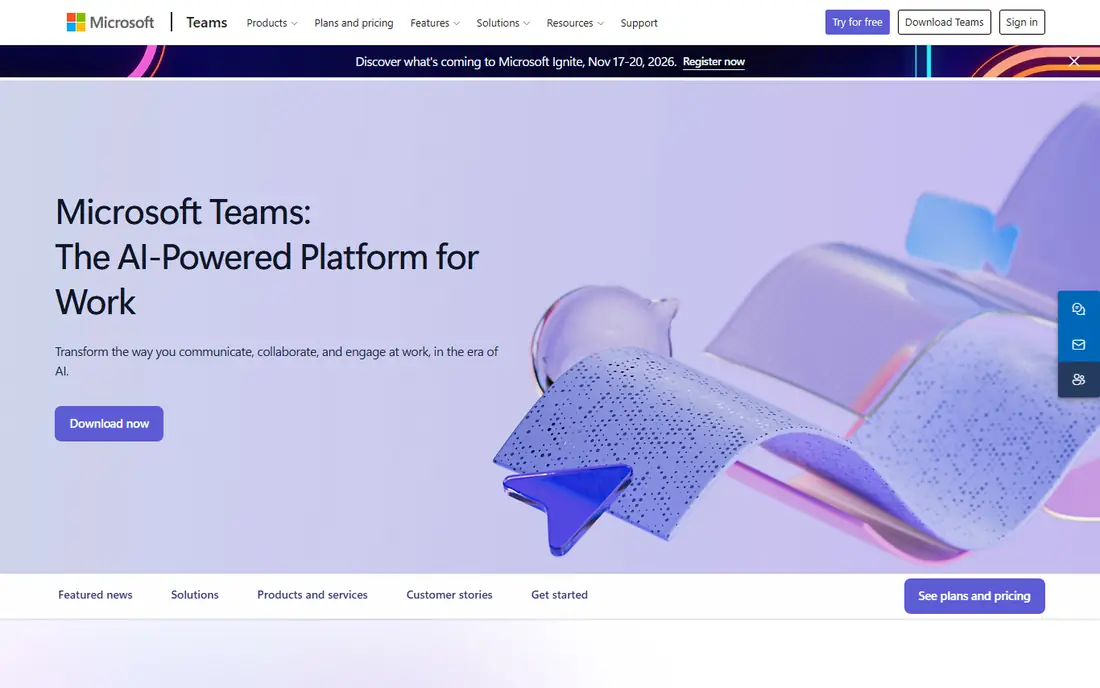
Task: Jump to Customer stories section
Action: point(449,595)
